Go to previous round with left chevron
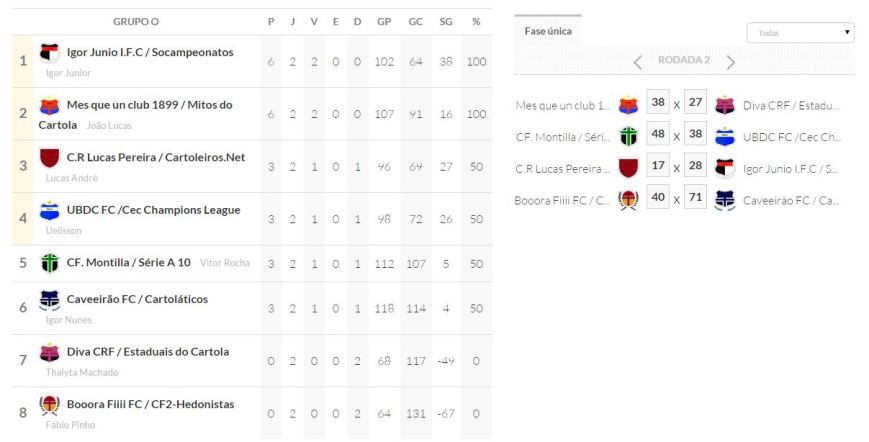The width and height of the screenshot is (869, 442). tap(638, 62)
